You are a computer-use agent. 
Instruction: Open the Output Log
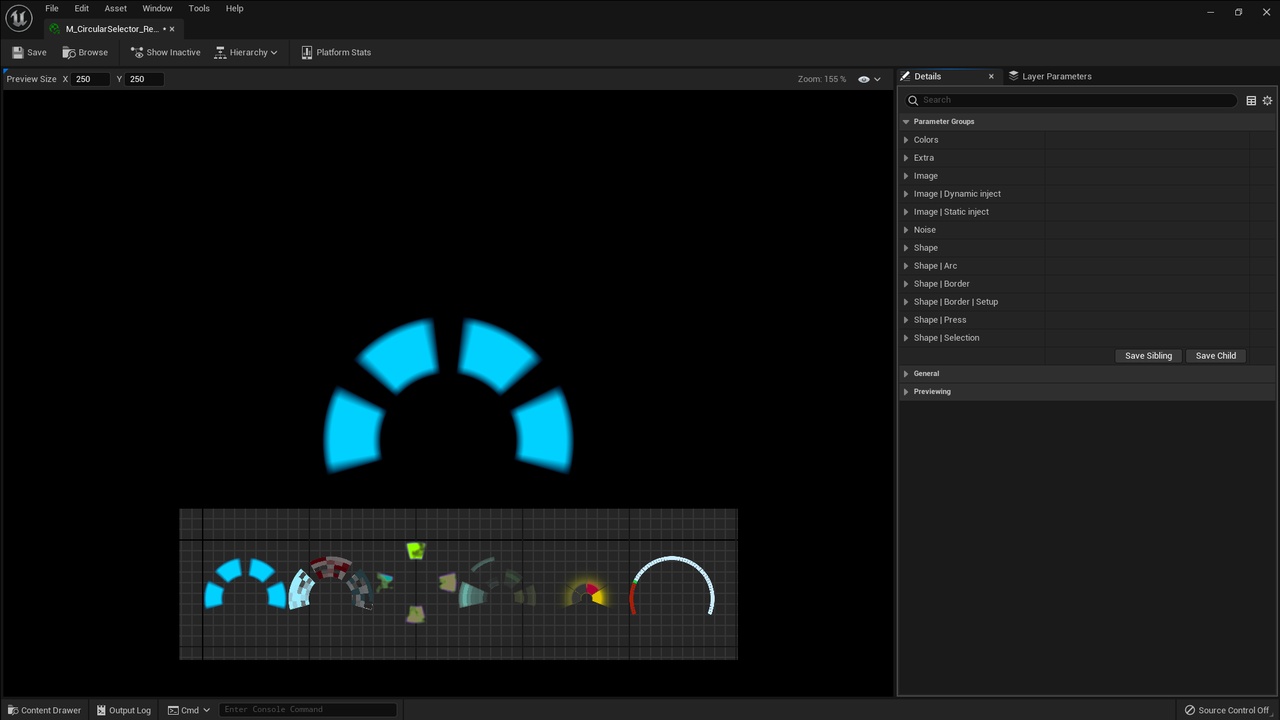(x=123, y=710)
